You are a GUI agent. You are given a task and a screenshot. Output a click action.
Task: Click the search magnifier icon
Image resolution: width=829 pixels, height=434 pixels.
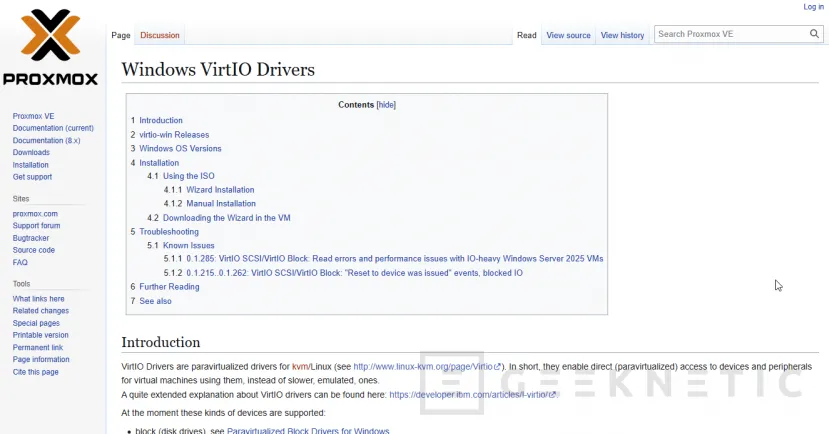(814, 34)
